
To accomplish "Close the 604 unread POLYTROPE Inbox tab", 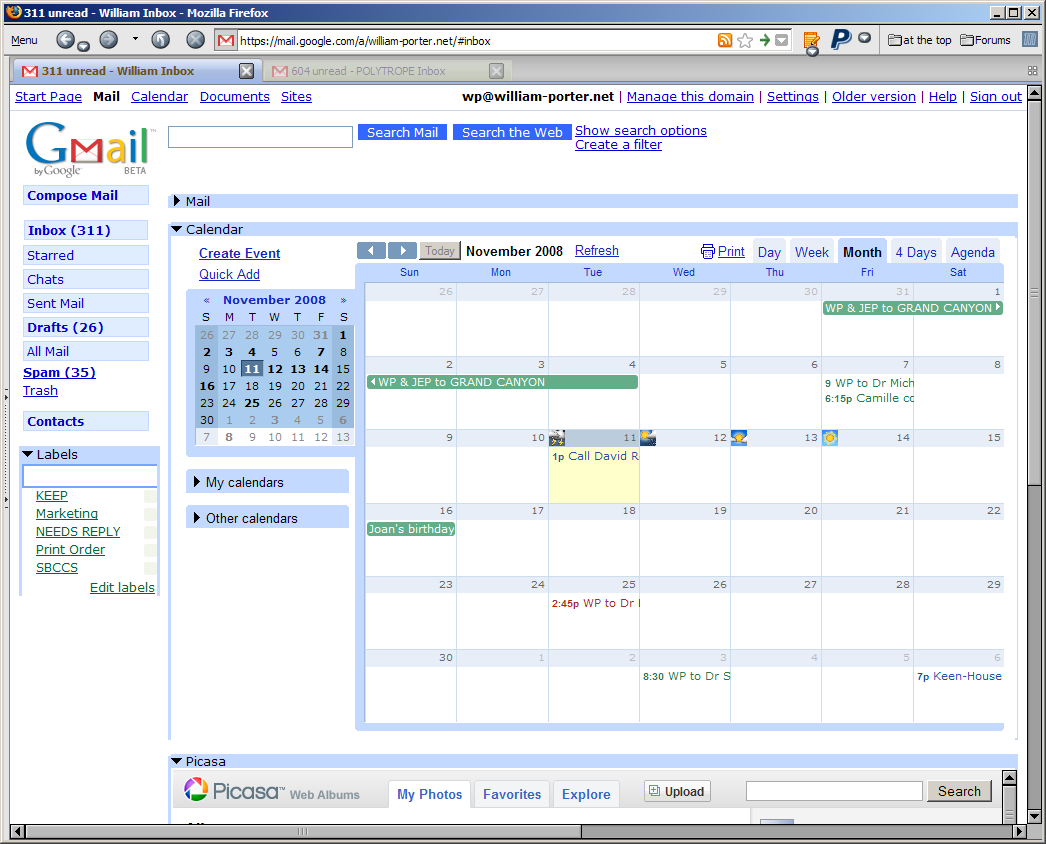I will coord(496,71).
